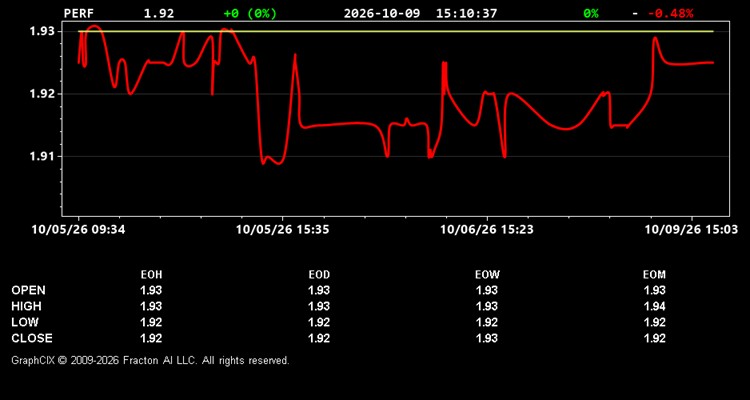
Task: Click the green +0 (0%) change value
Action: click(250, 13)
